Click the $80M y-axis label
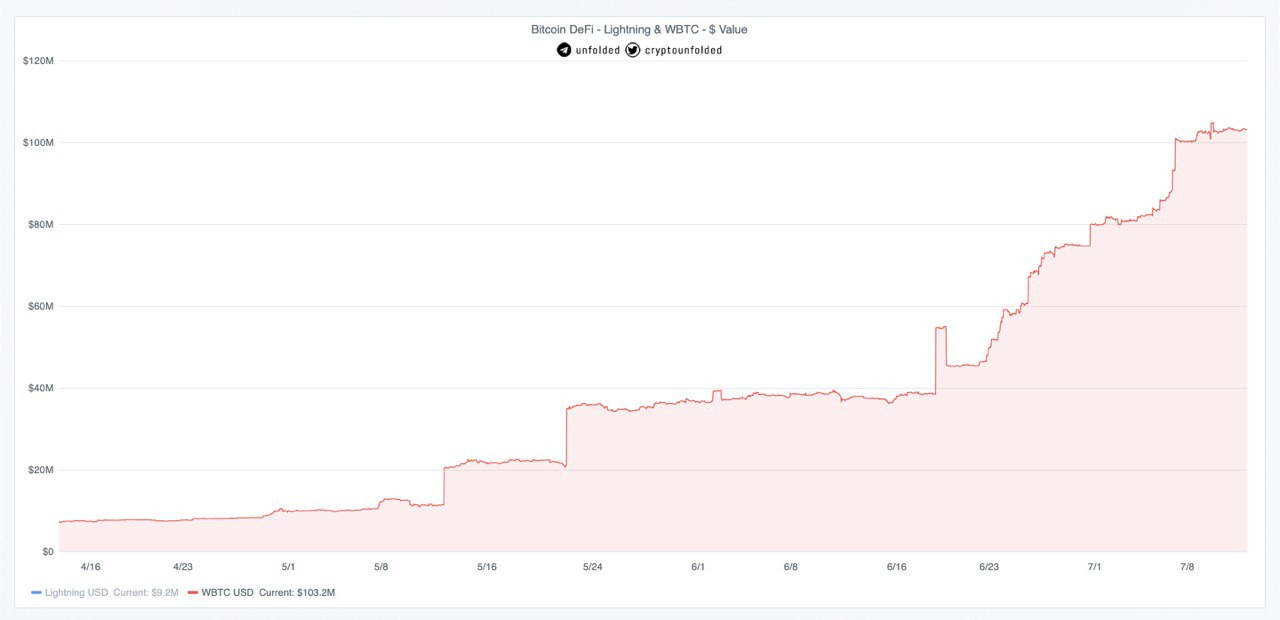The image size is (1280, 620). coord(40,225)
